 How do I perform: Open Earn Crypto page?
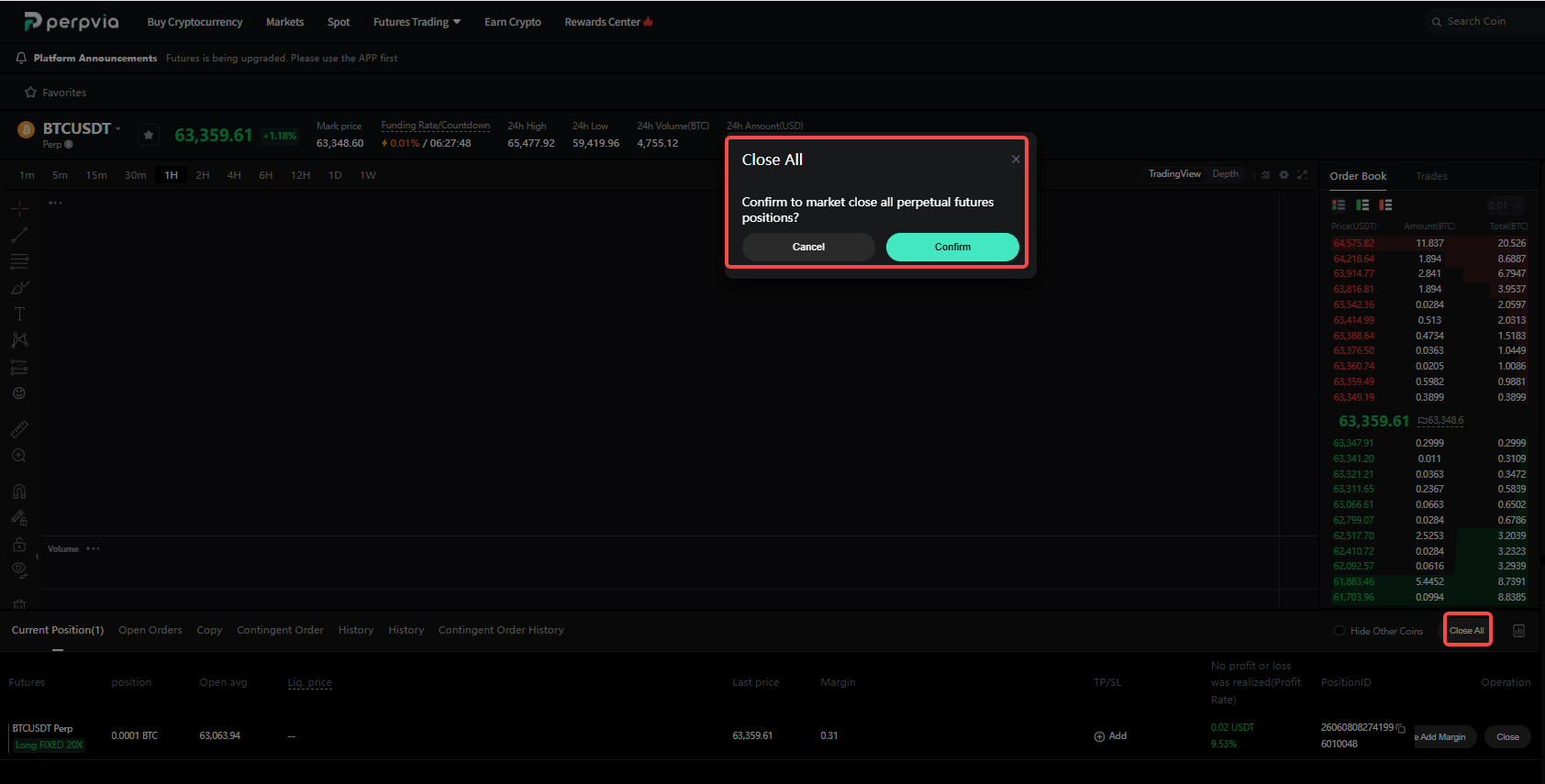point(513,22)
